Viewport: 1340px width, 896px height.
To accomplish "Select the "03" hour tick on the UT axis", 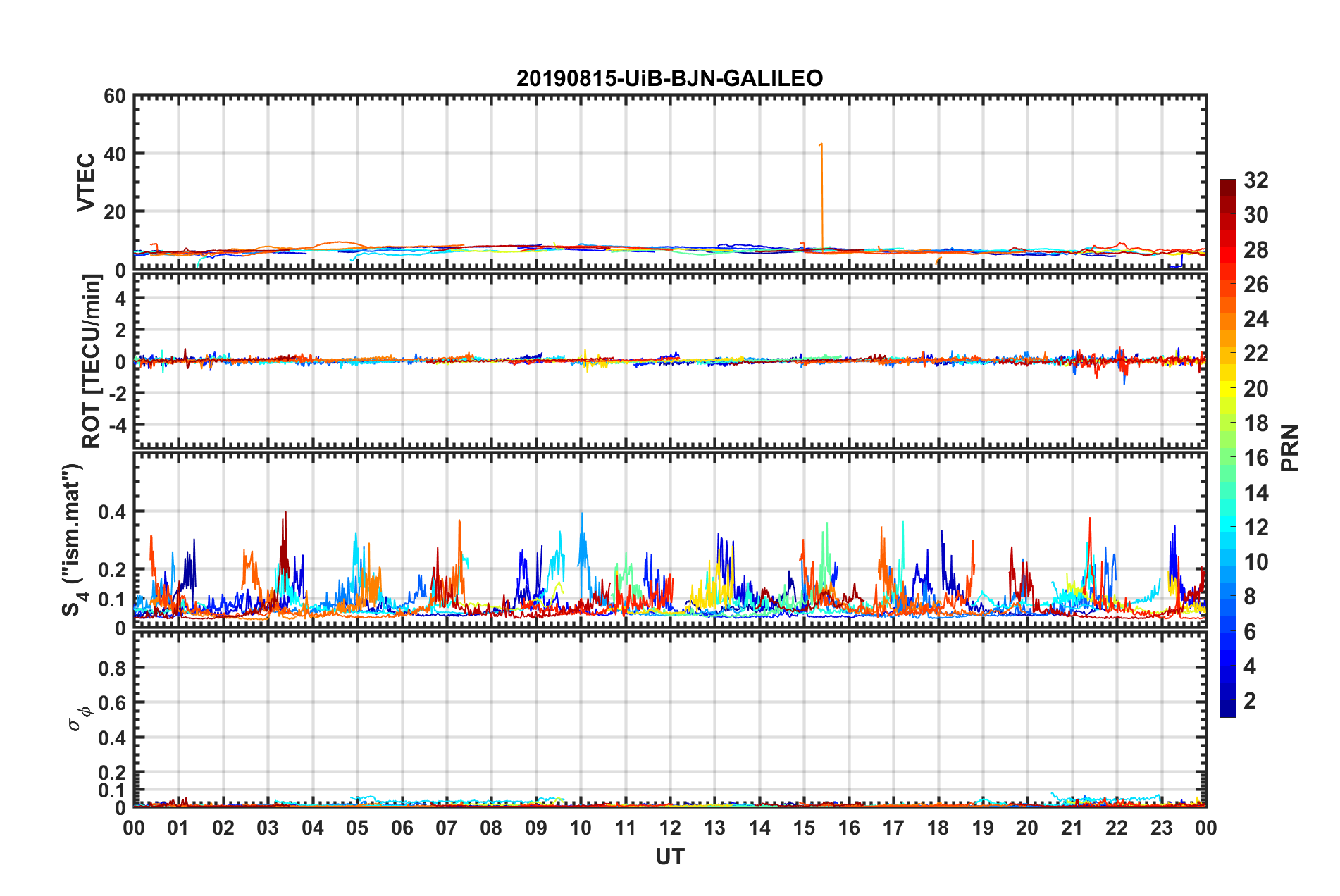I will 268,828.
